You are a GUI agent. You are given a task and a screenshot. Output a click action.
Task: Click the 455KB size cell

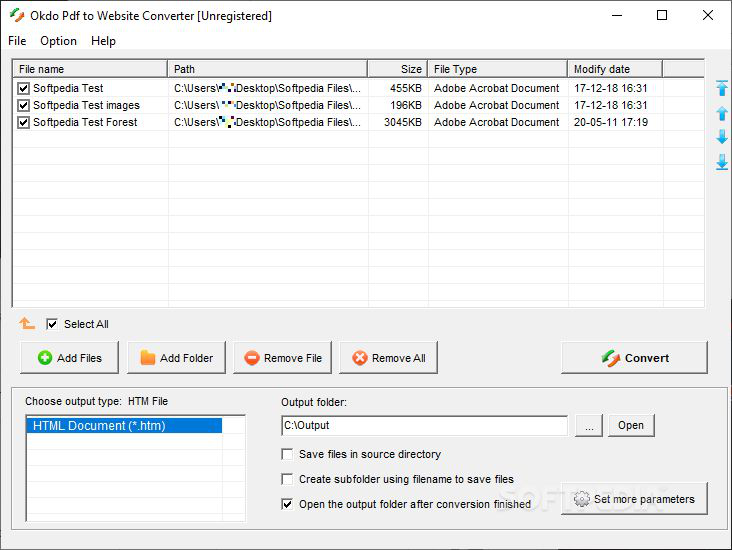(406, 88)
